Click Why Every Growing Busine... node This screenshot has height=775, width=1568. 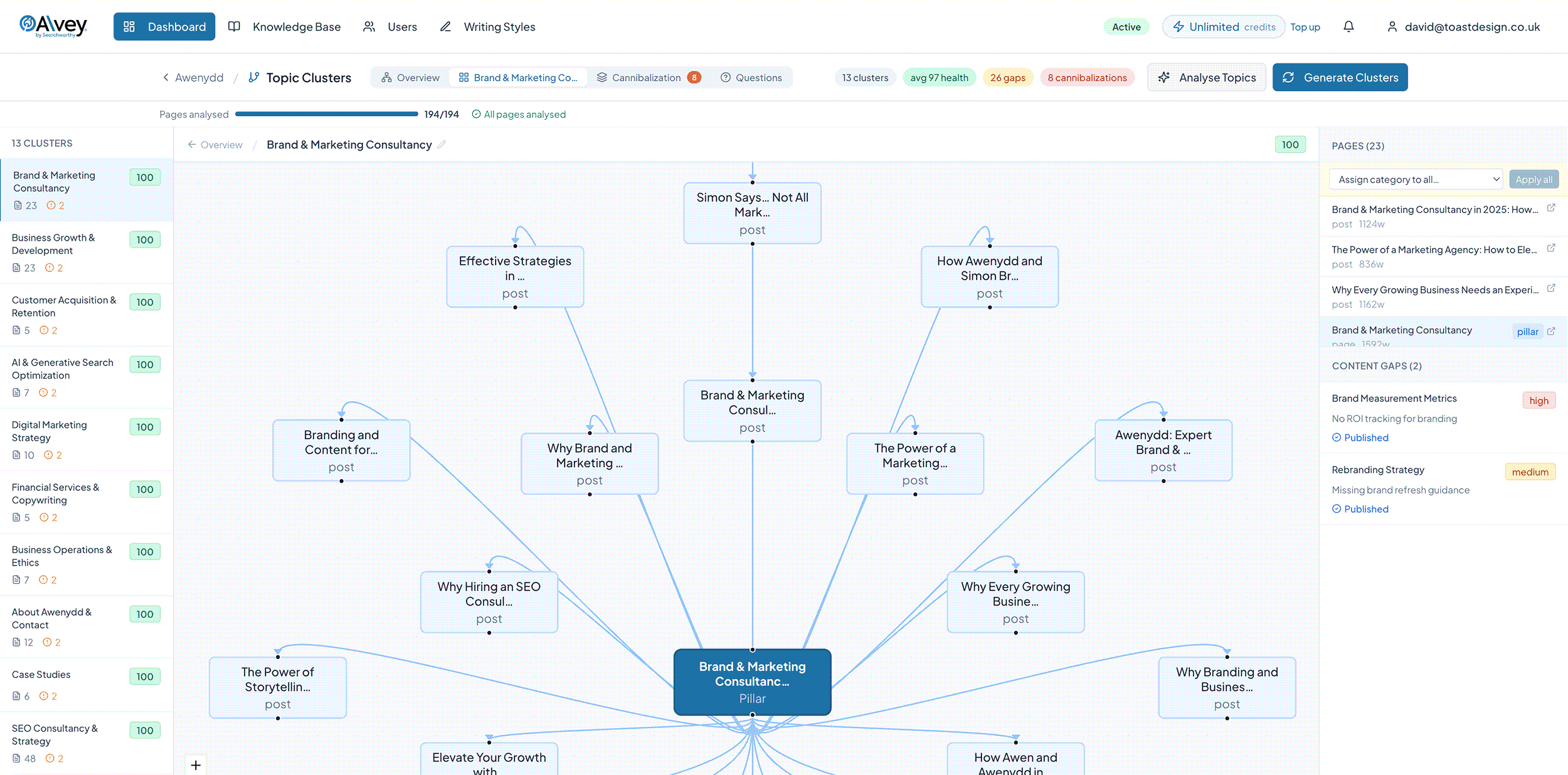pyautogui.click(x=1015, y=602)
